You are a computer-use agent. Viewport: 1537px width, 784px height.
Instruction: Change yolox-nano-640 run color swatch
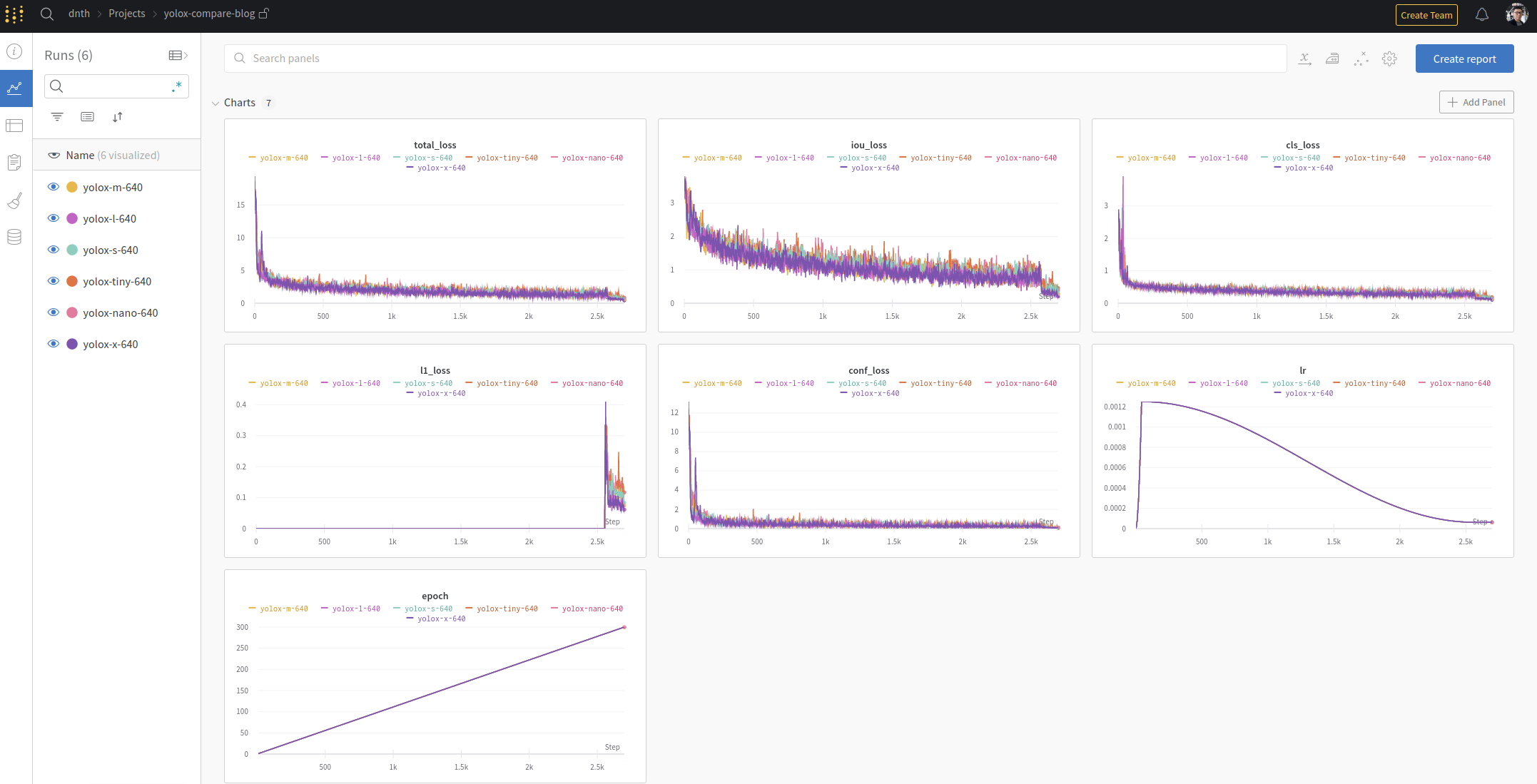click(x=72, y=312)
